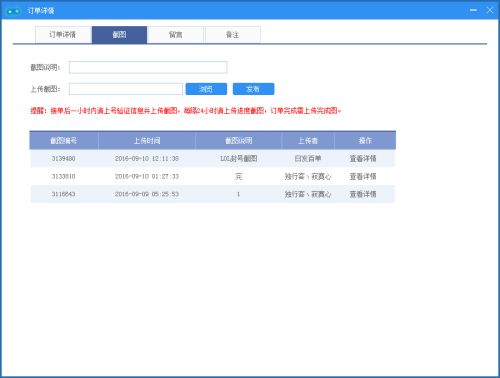Click the 上传时间 column header
The height and width of the screenshot is (378, 500).
[x=147, y=140]
